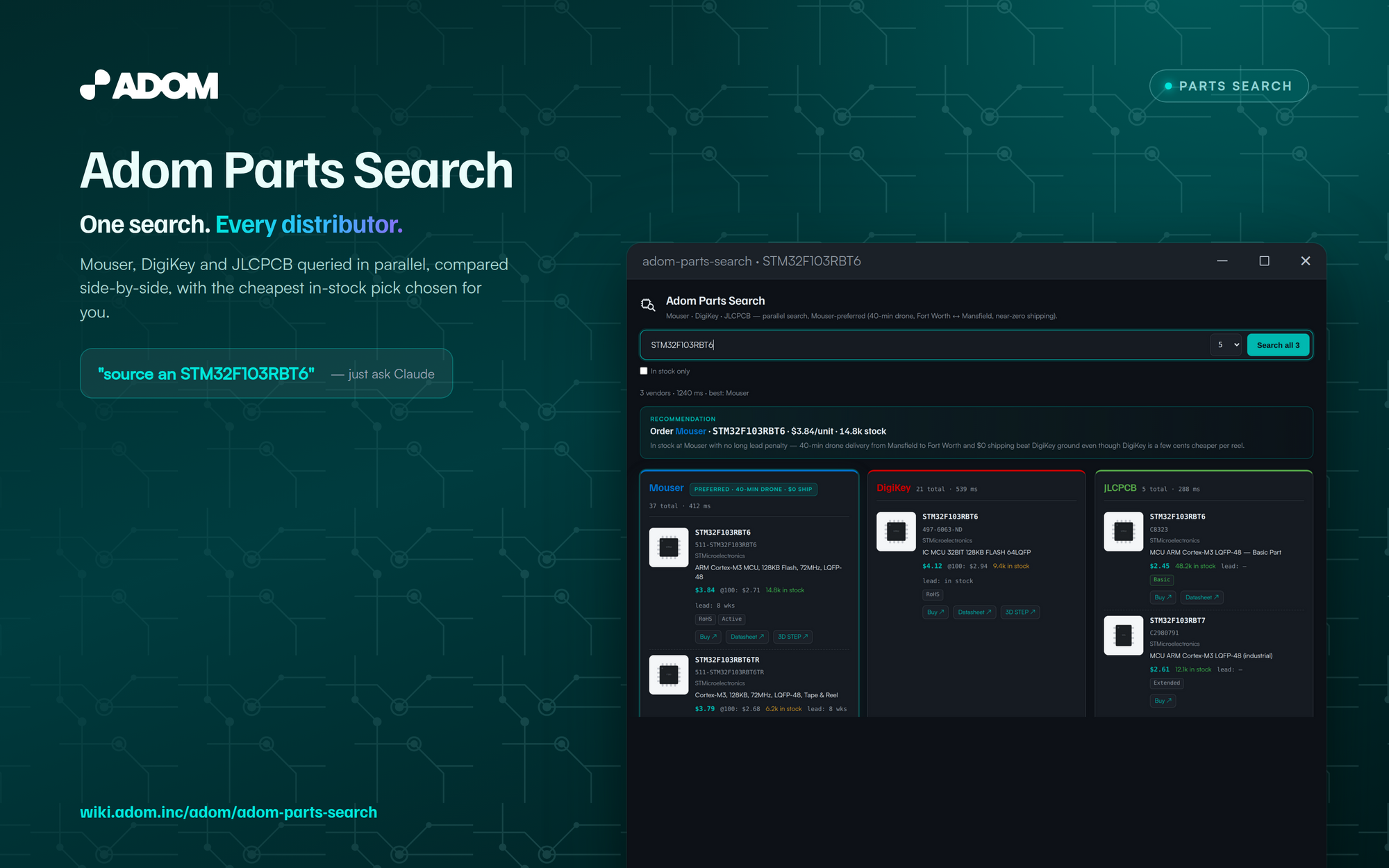Open Mouser STM32F103RBT6TR chip thumbnail
The image size is (1389, 868).
point(669,675)
